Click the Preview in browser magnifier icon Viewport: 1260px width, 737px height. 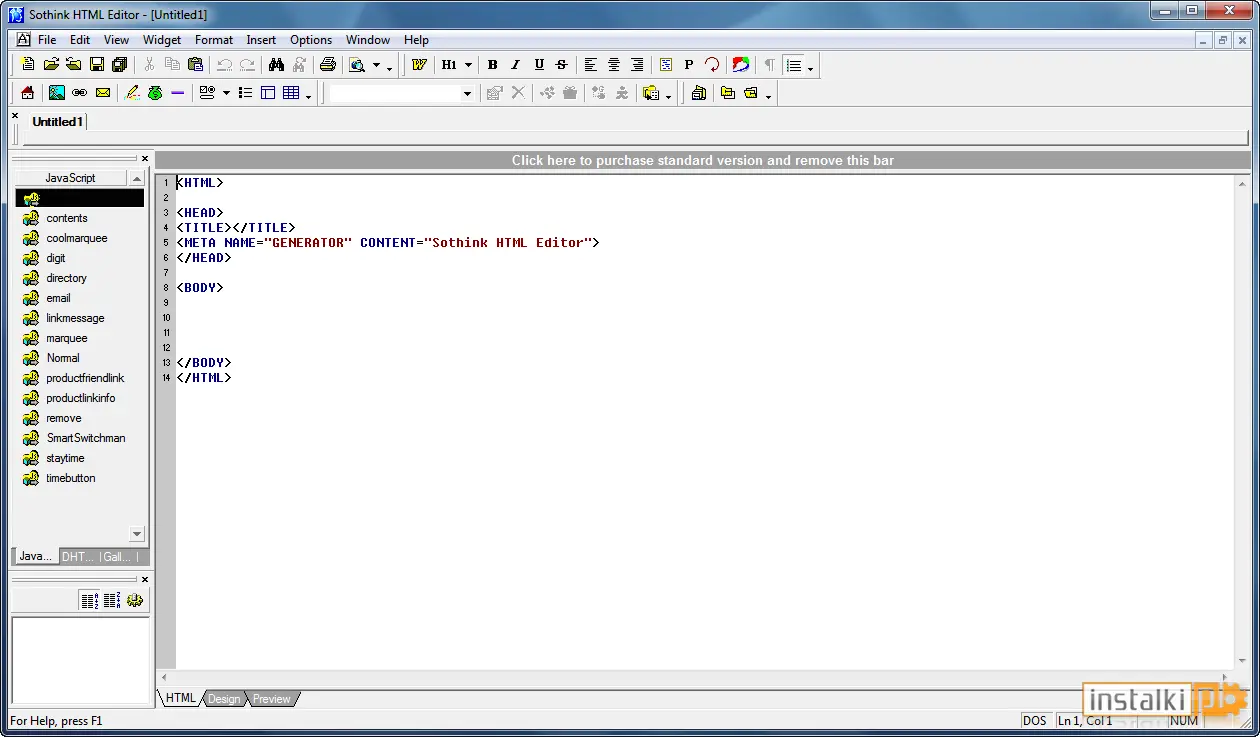(357, 65)
